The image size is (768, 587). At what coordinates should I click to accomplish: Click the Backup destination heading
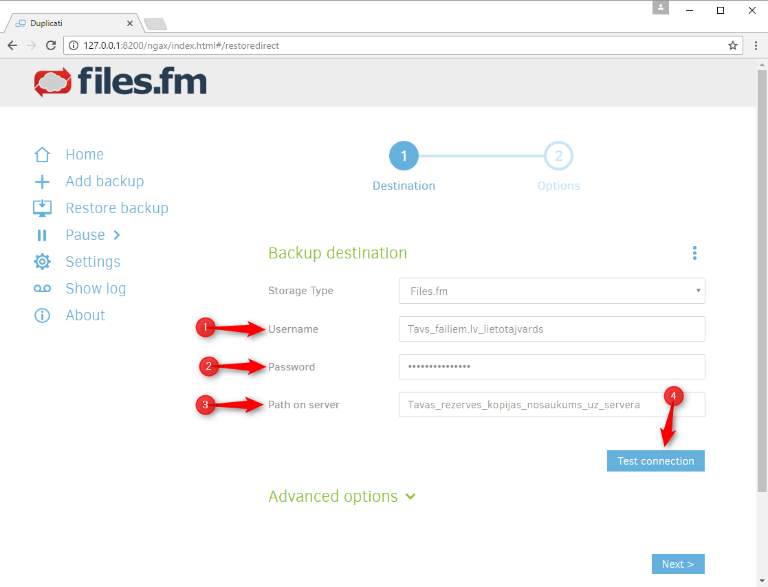337,253
